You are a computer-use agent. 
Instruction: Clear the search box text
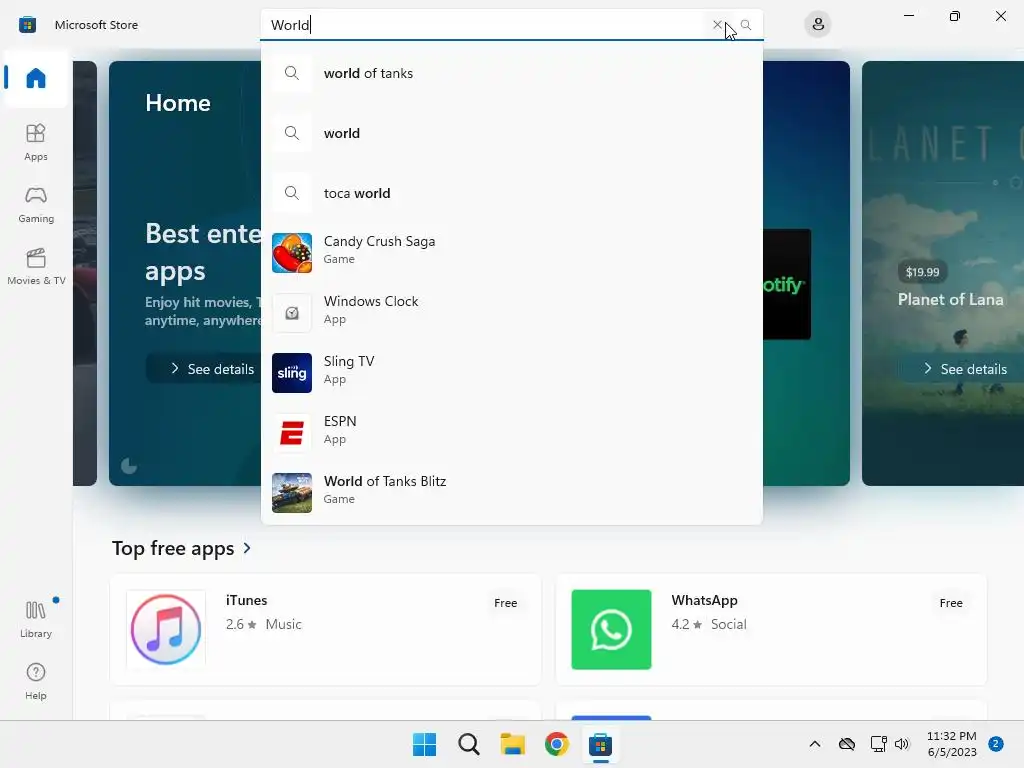click(x=717, y=25)
